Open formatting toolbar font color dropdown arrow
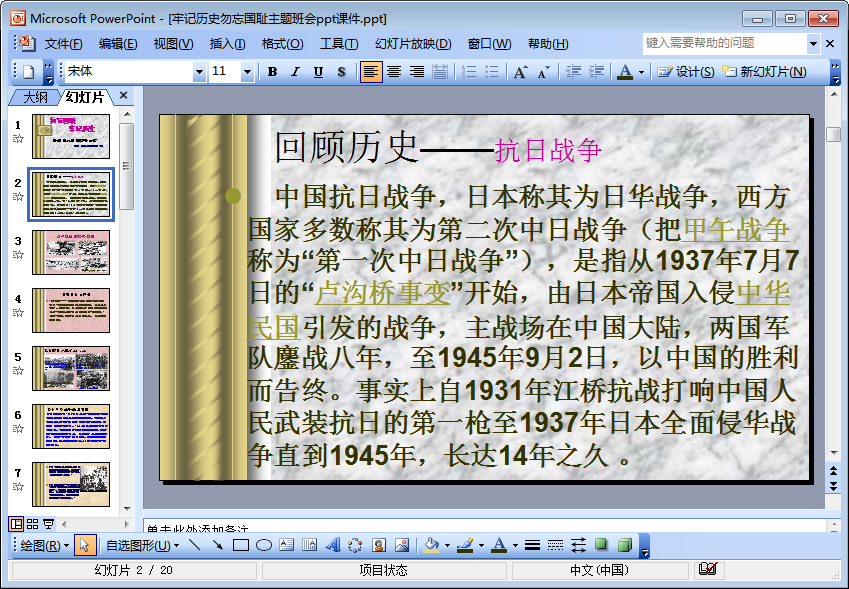 coord(642,72)
